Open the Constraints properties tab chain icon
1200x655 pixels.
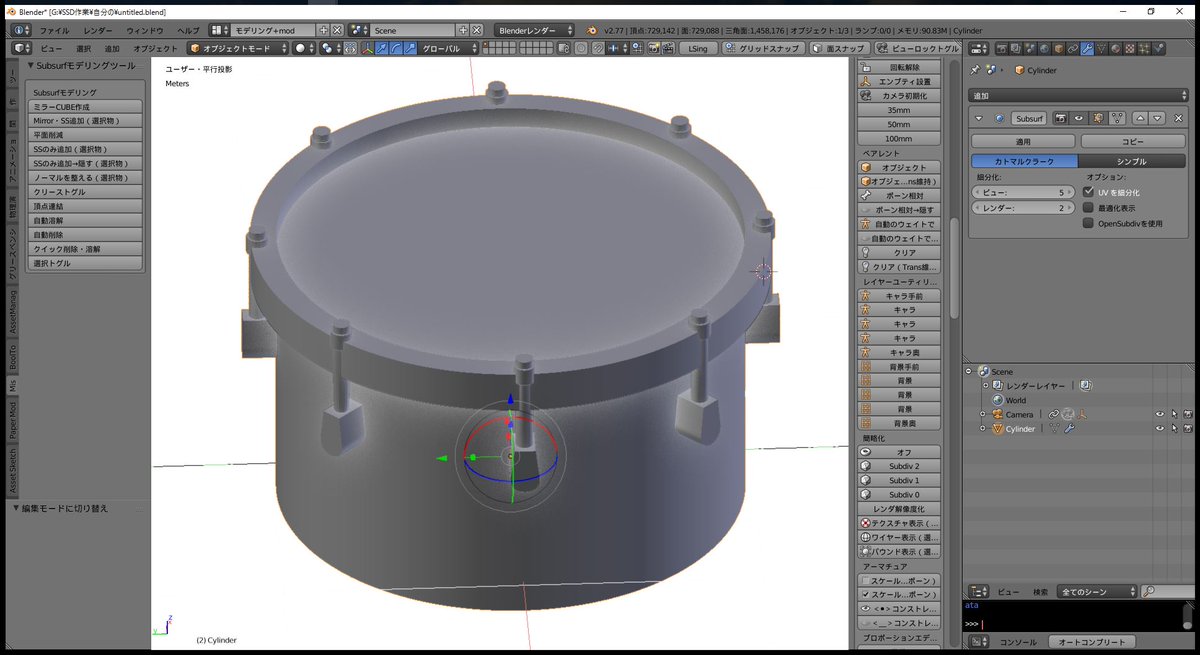pos(1073,48)
